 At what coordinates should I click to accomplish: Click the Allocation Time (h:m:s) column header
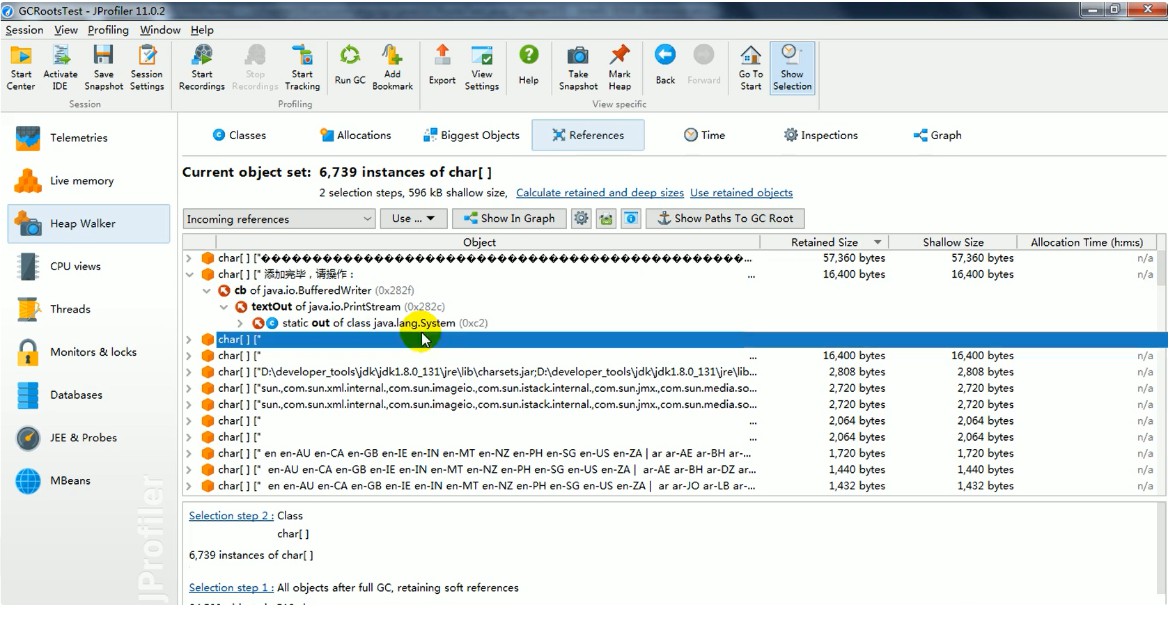click(x=1086, y=242)
